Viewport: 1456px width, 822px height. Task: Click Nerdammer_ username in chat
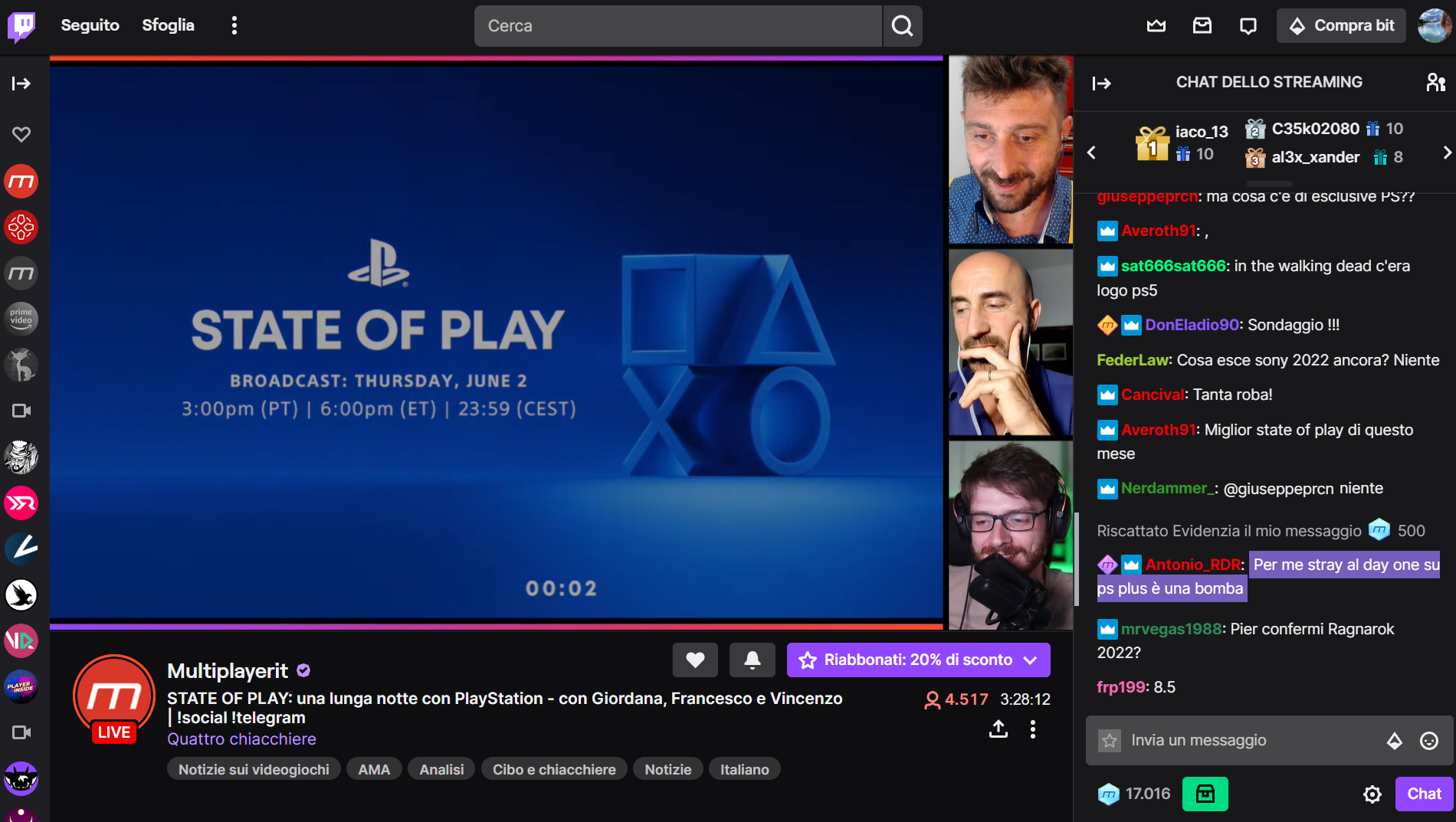tap(1167, 488)
